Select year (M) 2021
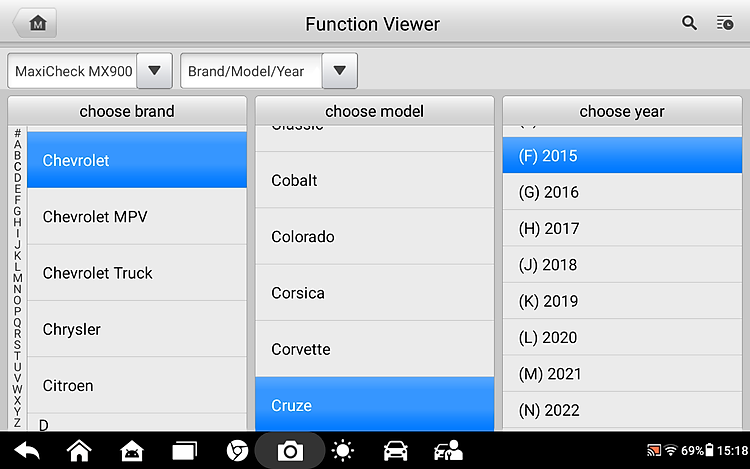The width and height of the screenshot is (750, 469). point(622,373)
